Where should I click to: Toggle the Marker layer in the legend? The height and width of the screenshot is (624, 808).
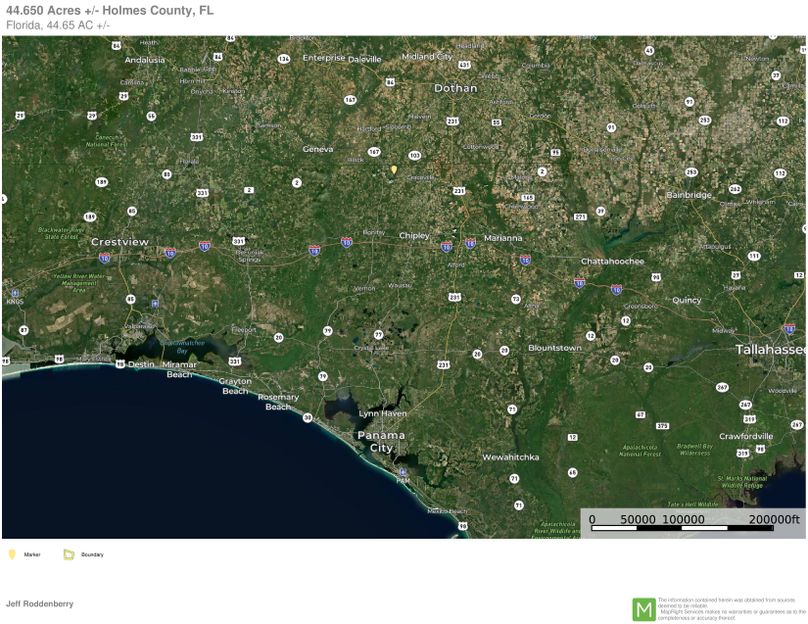(x=33, y=554)
